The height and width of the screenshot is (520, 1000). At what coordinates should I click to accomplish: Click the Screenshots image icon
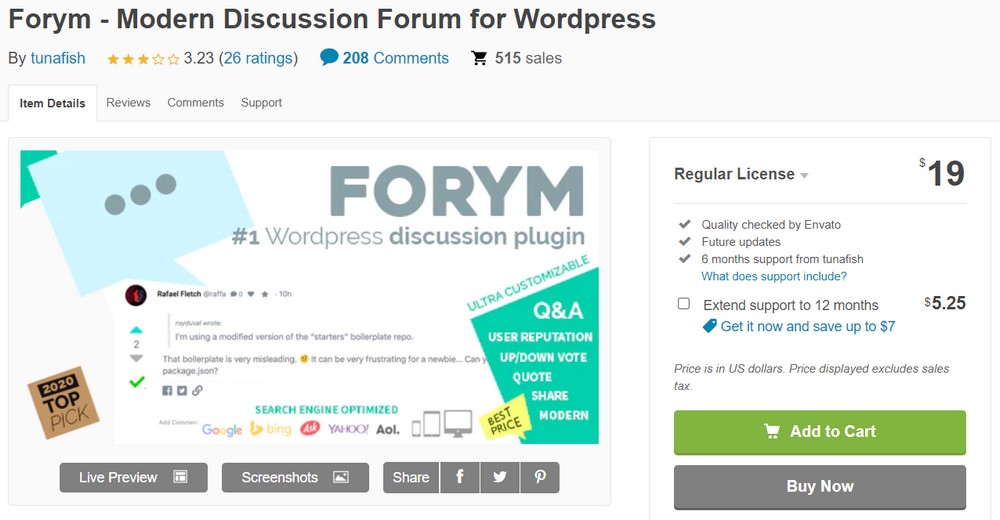click(341, 477)
